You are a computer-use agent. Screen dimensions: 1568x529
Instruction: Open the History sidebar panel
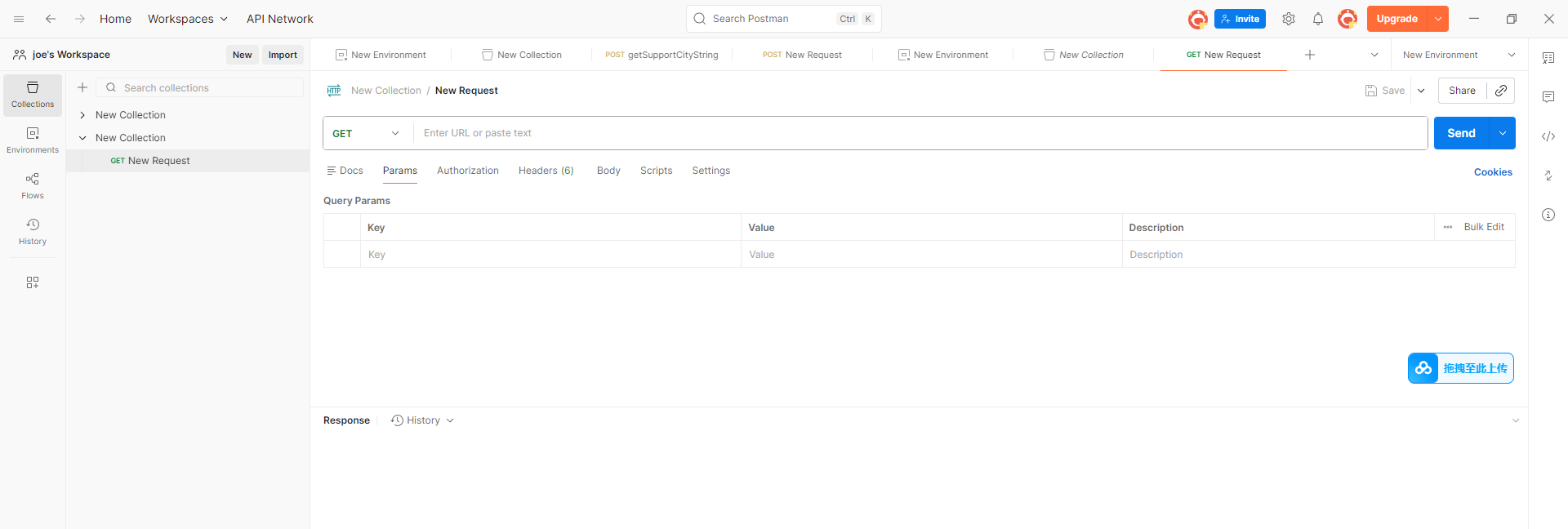(33, 232)
